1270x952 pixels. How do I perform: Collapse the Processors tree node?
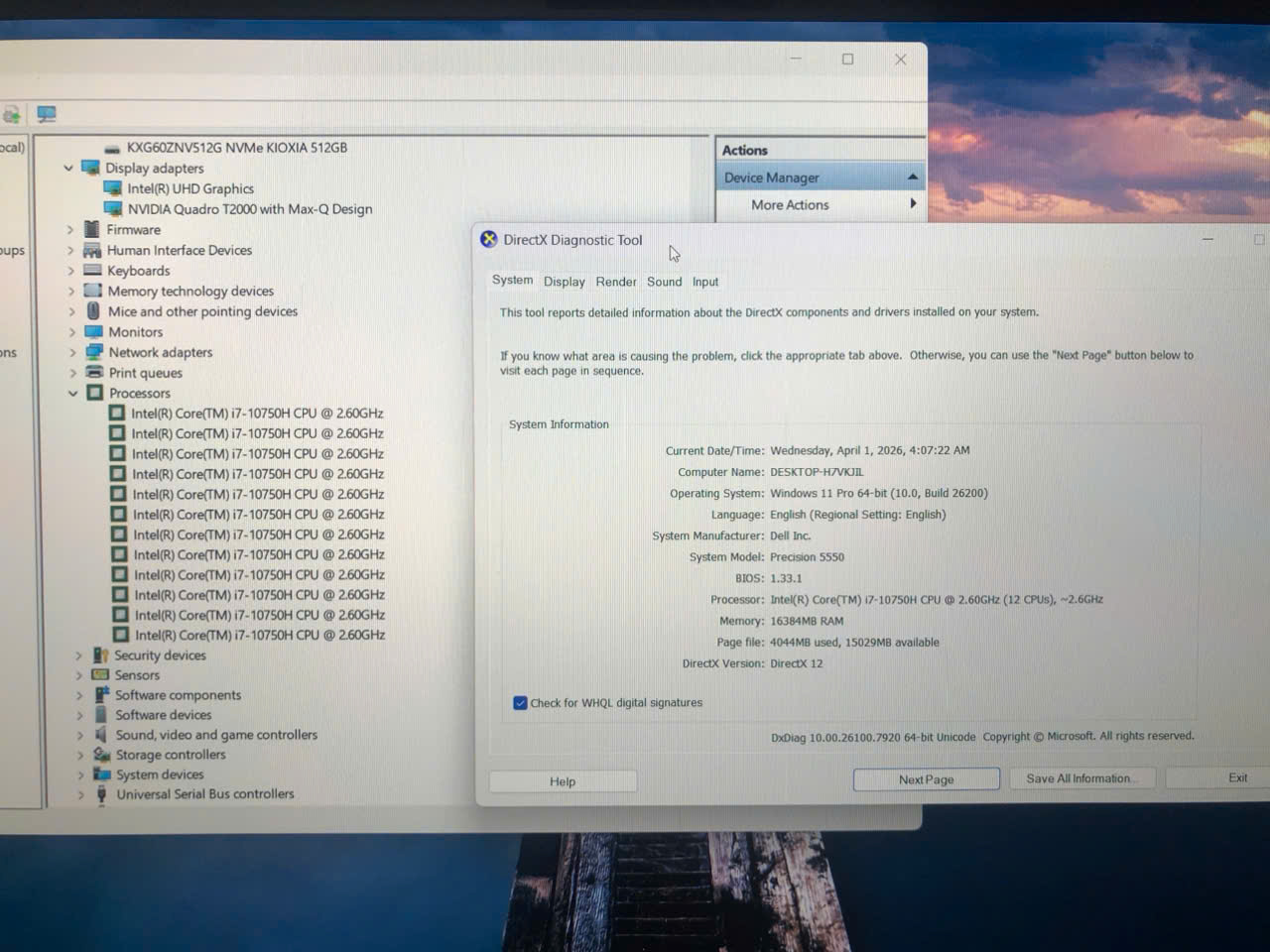[x=72, y=394]
